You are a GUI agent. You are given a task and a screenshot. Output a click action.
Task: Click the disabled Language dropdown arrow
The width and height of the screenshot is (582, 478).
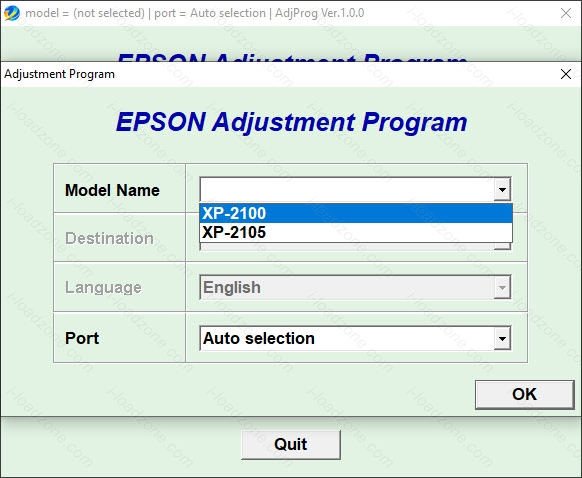502,288
